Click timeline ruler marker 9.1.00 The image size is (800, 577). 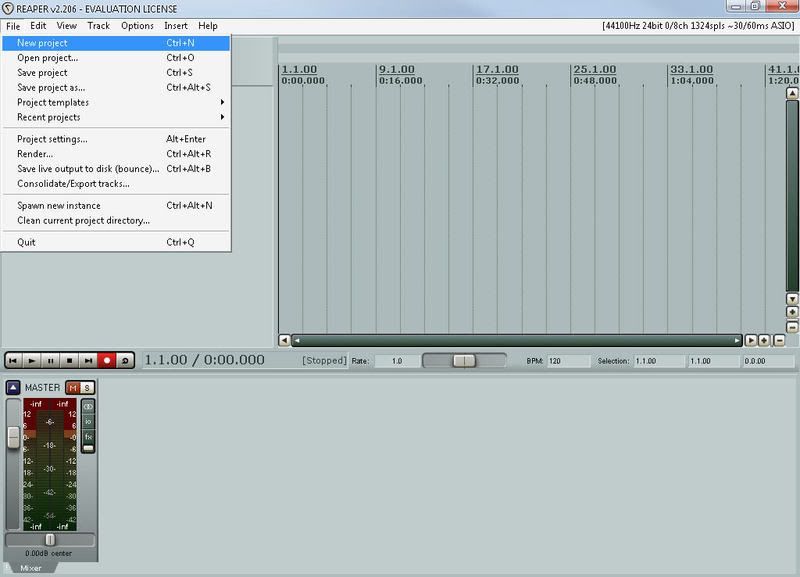pyautogui.click(x=397, y=69)
